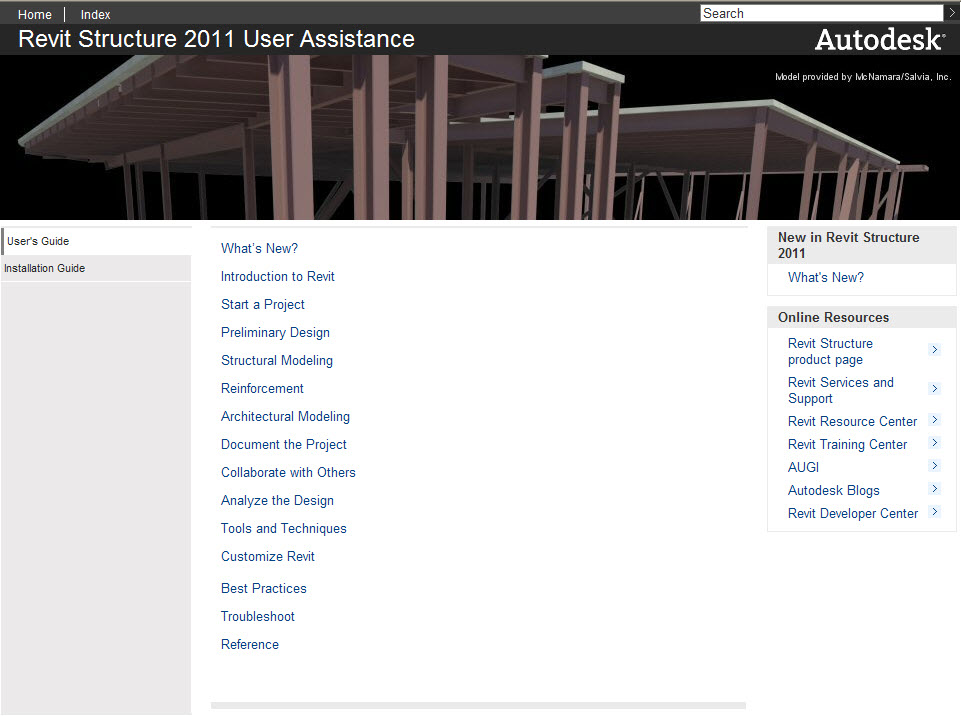Select the Reinforcement link
This screenshot has height=716, width=961.
262,388
